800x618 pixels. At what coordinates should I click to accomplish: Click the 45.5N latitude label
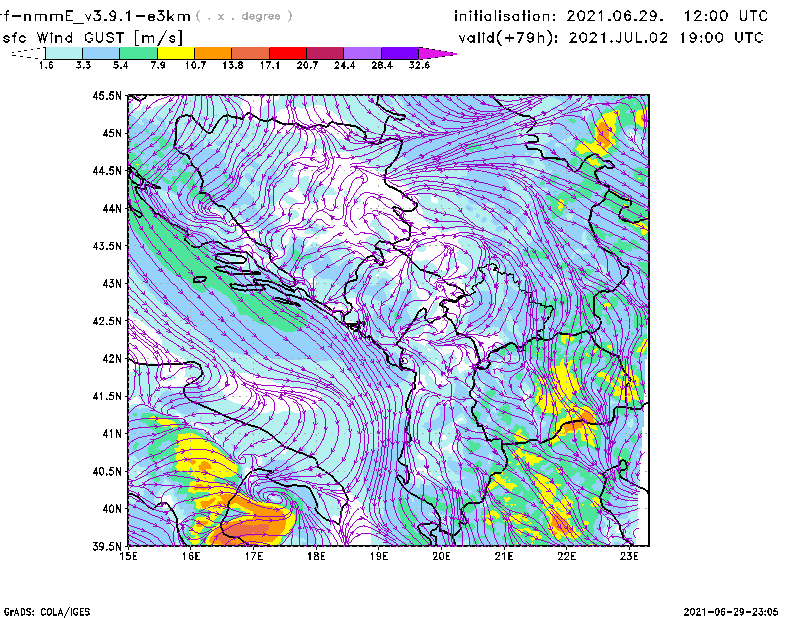click(x=107, y=95)
